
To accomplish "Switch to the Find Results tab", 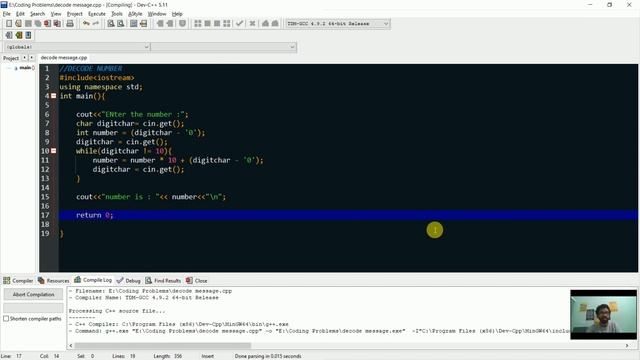I will pyautogui.click(x=163, y=280).
